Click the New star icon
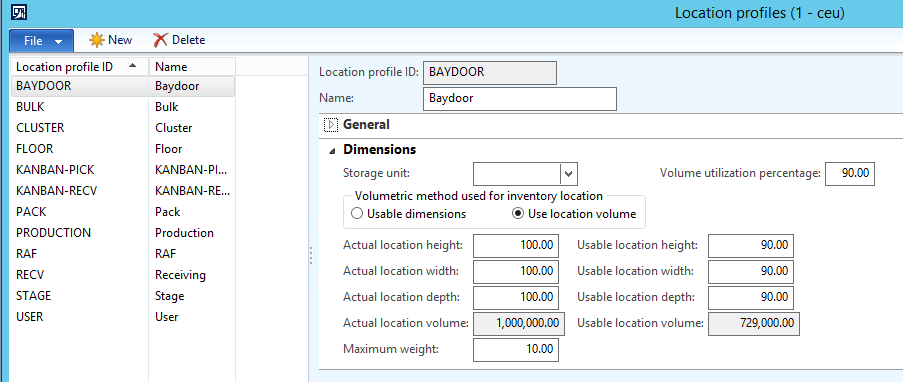The height and width of the screenshot is (382, 903). [97, 40]
